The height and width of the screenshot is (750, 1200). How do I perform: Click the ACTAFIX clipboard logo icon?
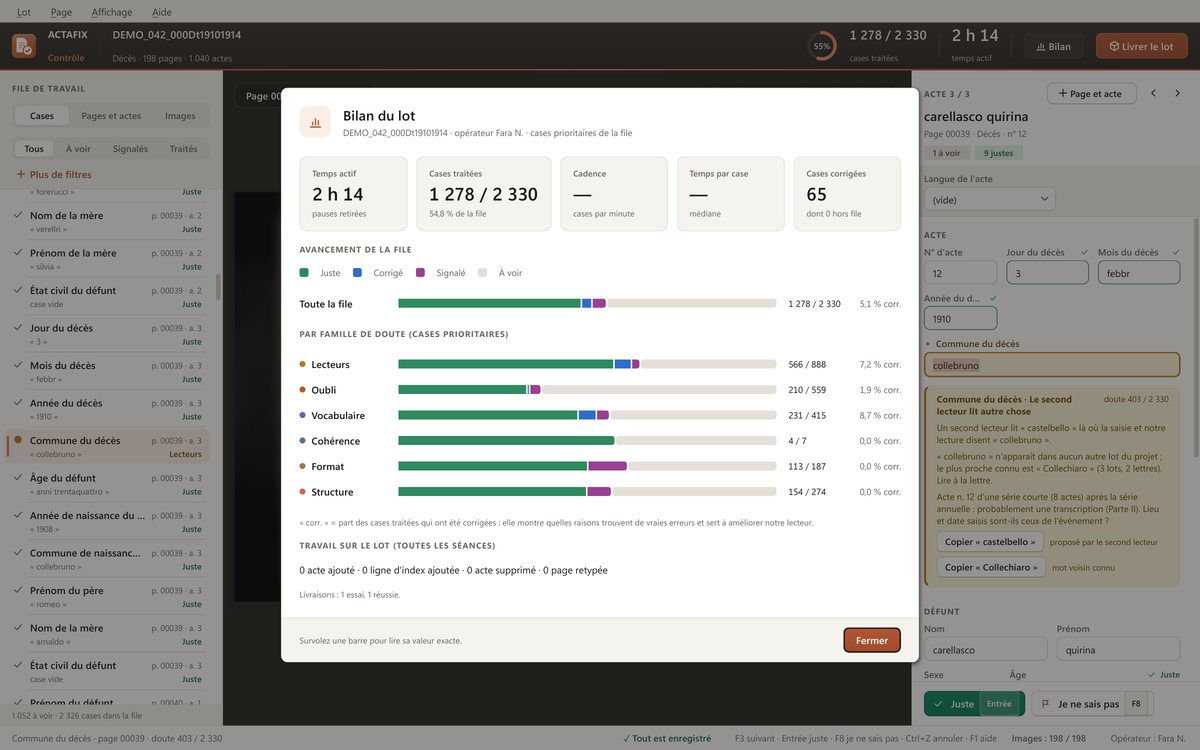24,46
